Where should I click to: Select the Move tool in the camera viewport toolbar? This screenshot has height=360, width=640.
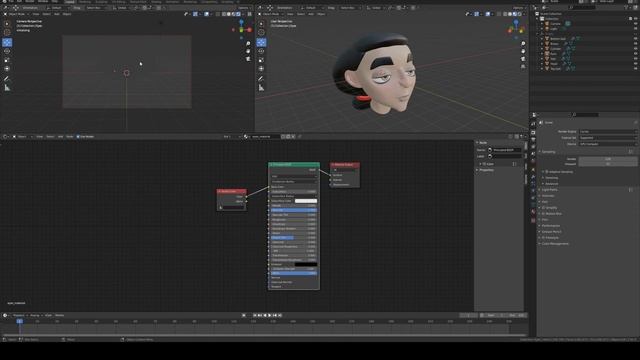point(7,42)
